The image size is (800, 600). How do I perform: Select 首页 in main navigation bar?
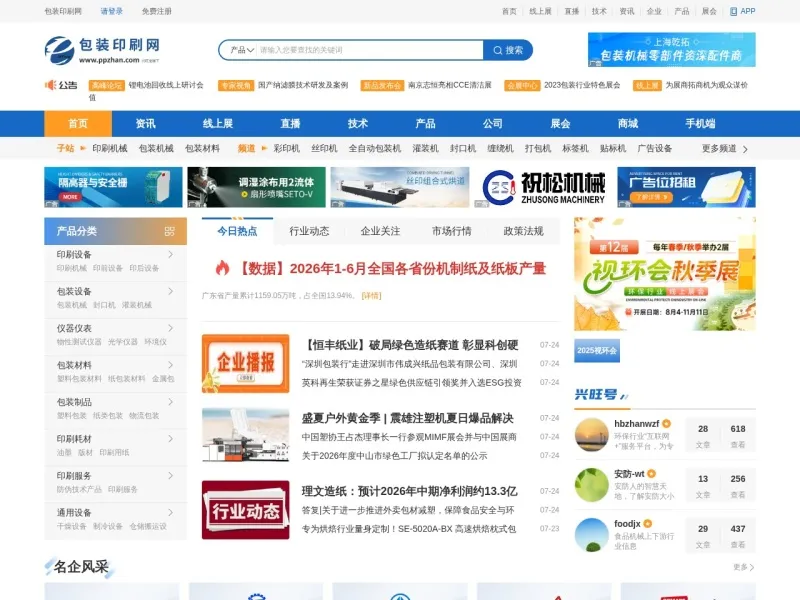click(78, 123)
